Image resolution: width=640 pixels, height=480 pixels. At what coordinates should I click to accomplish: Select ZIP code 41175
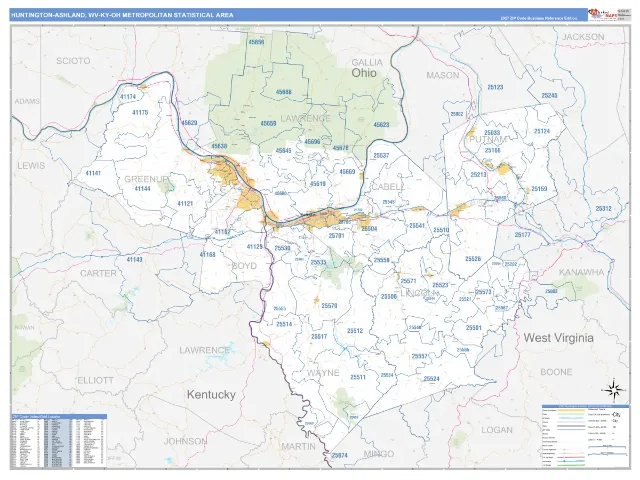[x=140, y=112]
